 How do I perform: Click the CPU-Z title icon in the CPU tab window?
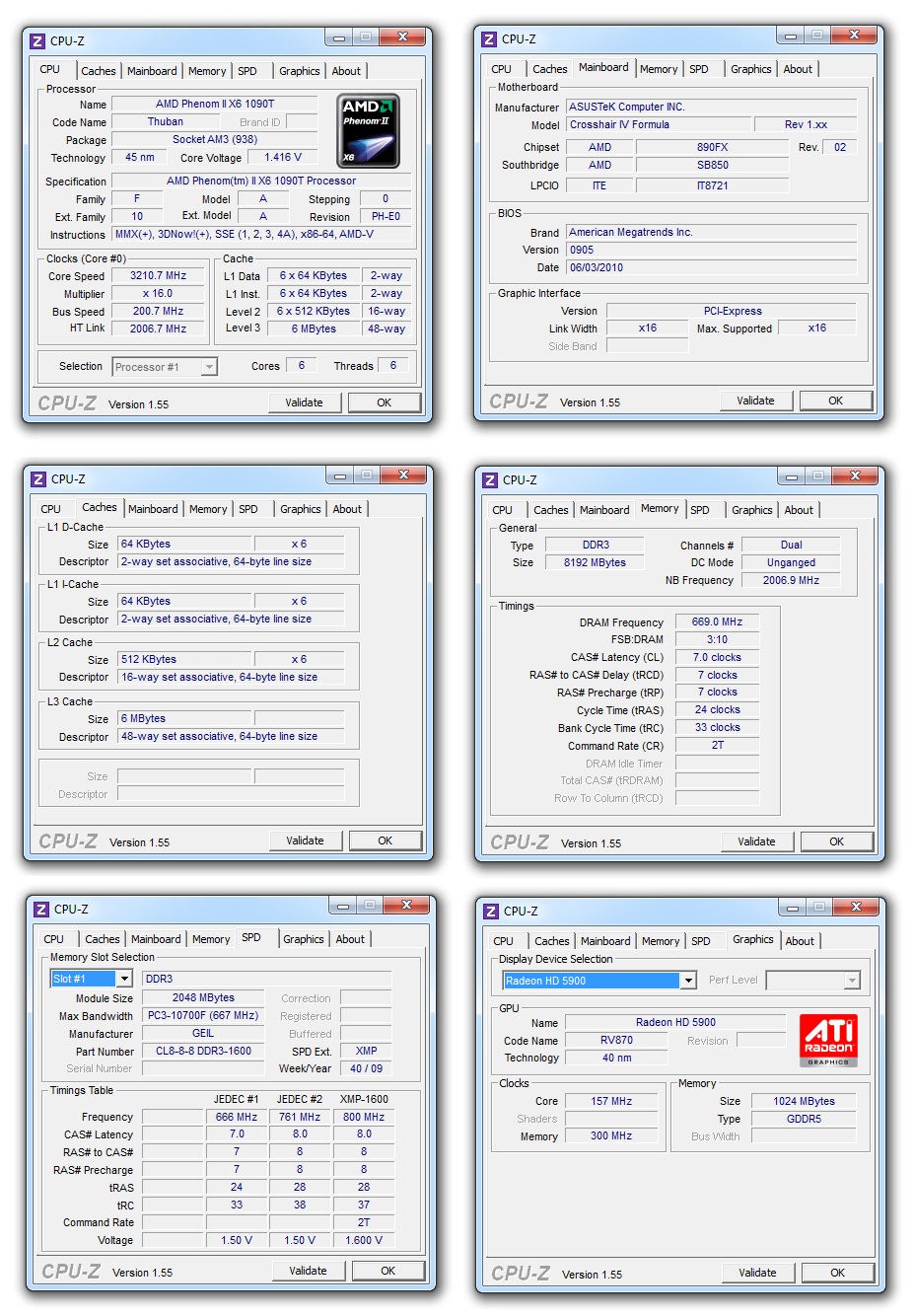click(37, 40)
